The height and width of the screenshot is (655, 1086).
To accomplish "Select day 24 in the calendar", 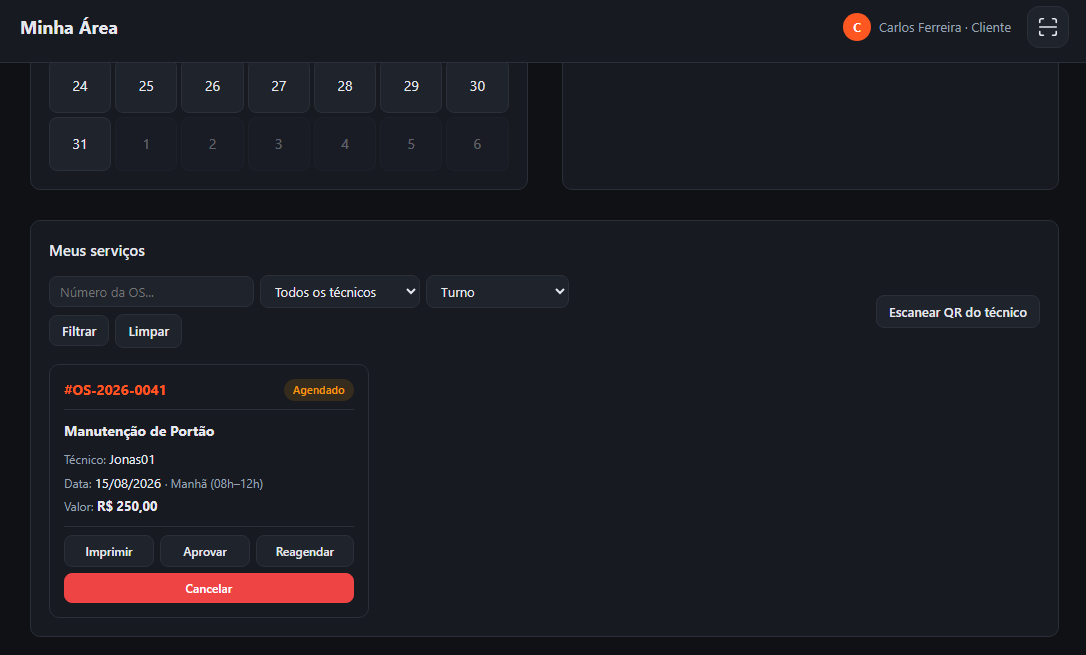I will 80,86.
